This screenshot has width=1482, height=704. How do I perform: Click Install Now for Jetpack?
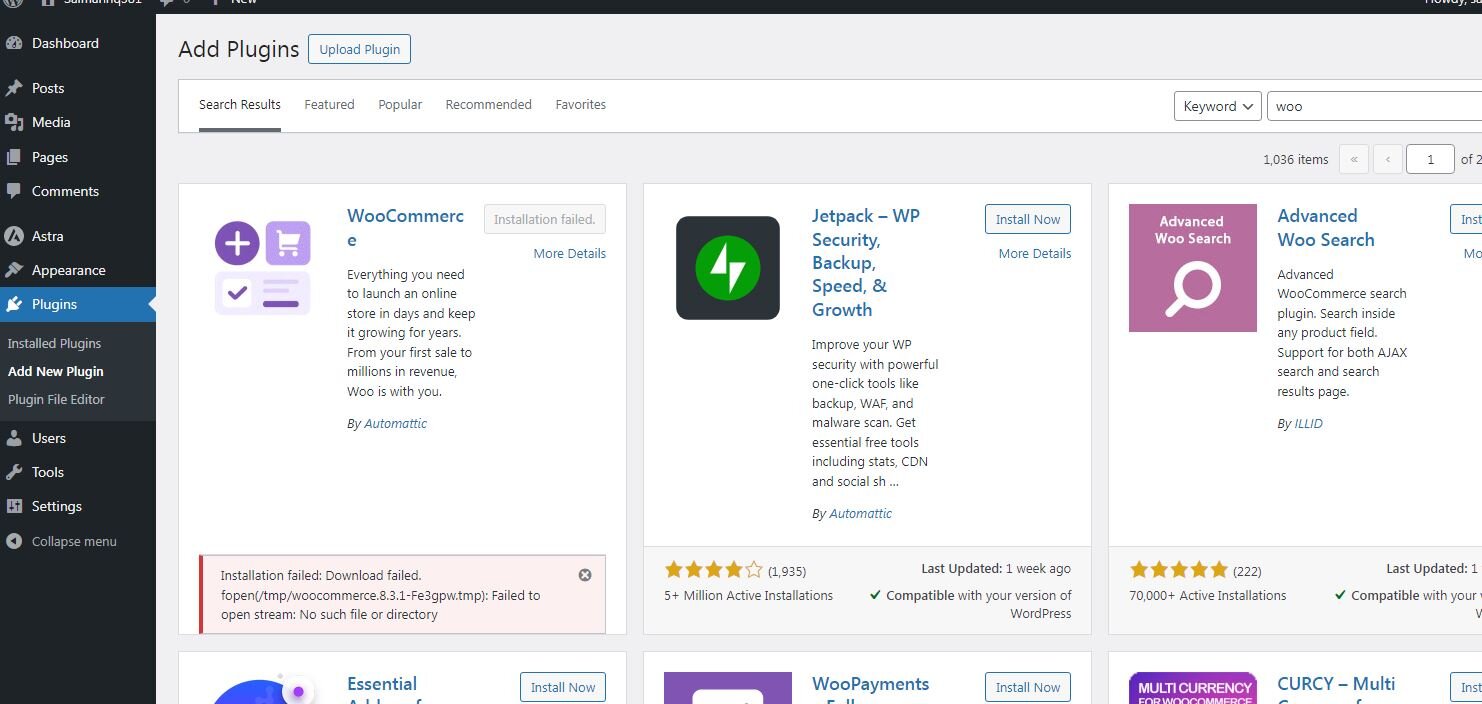[x=1028, y=219]
